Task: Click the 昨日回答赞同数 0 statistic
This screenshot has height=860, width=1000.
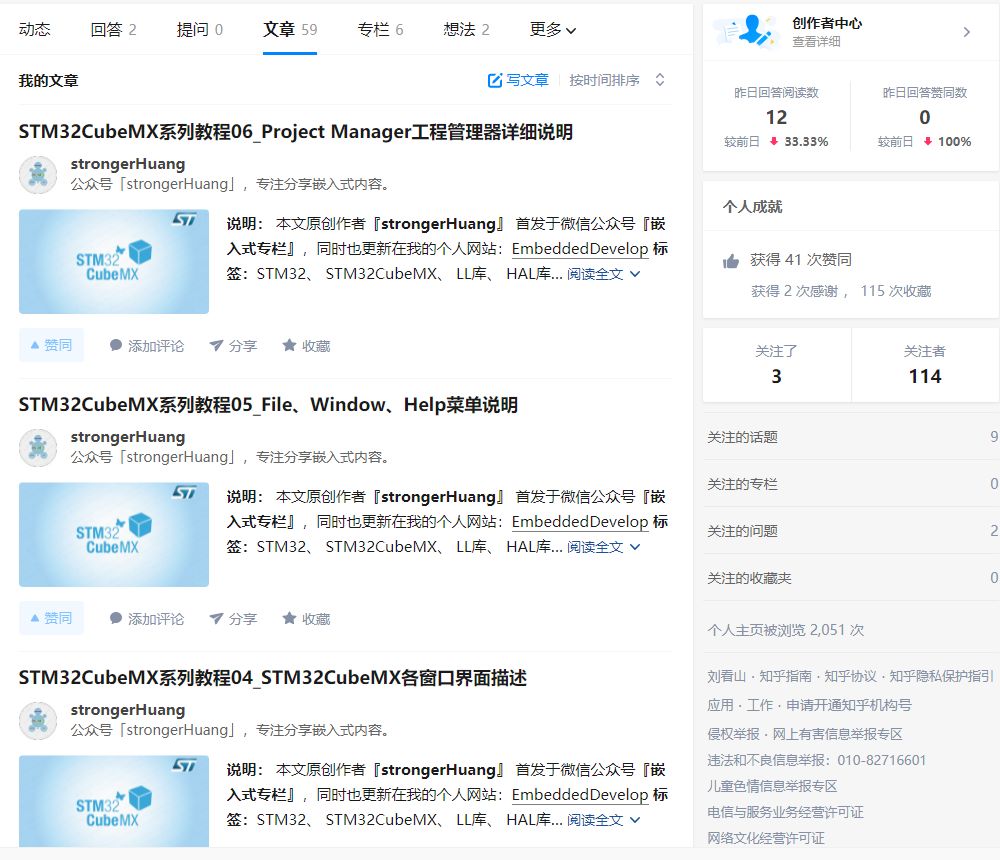Action: [925, 117]
